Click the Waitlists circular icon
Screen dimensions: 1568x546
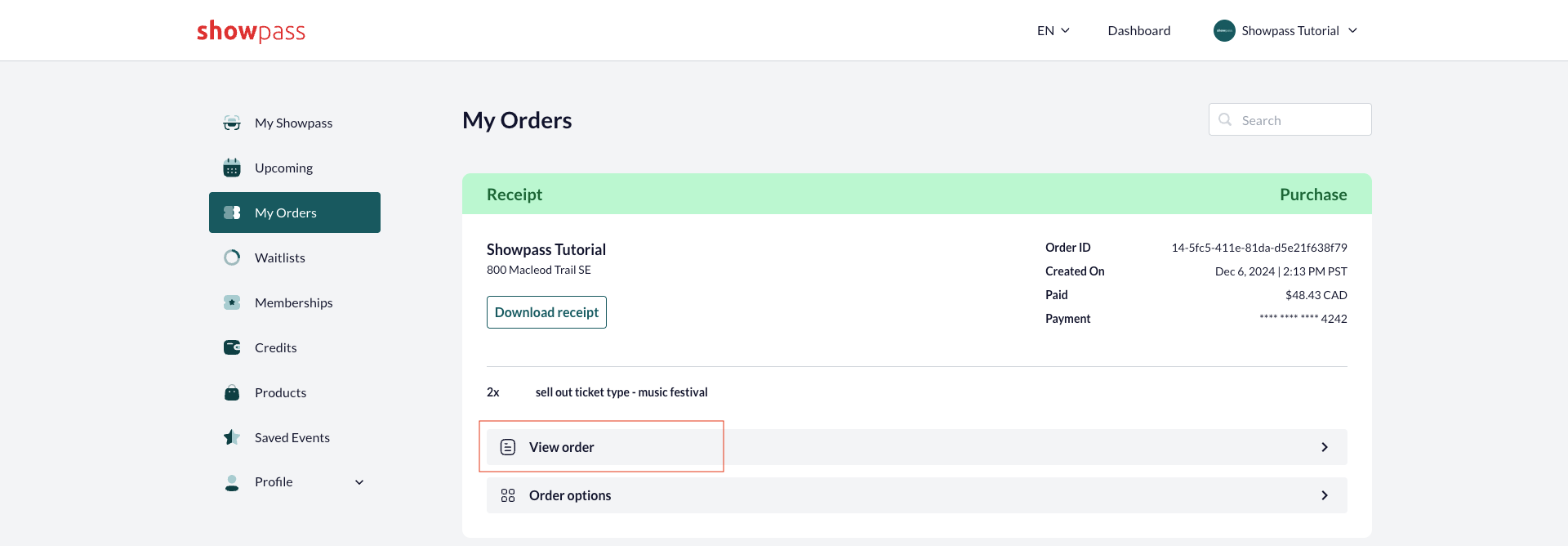click(x=232, y=257)
